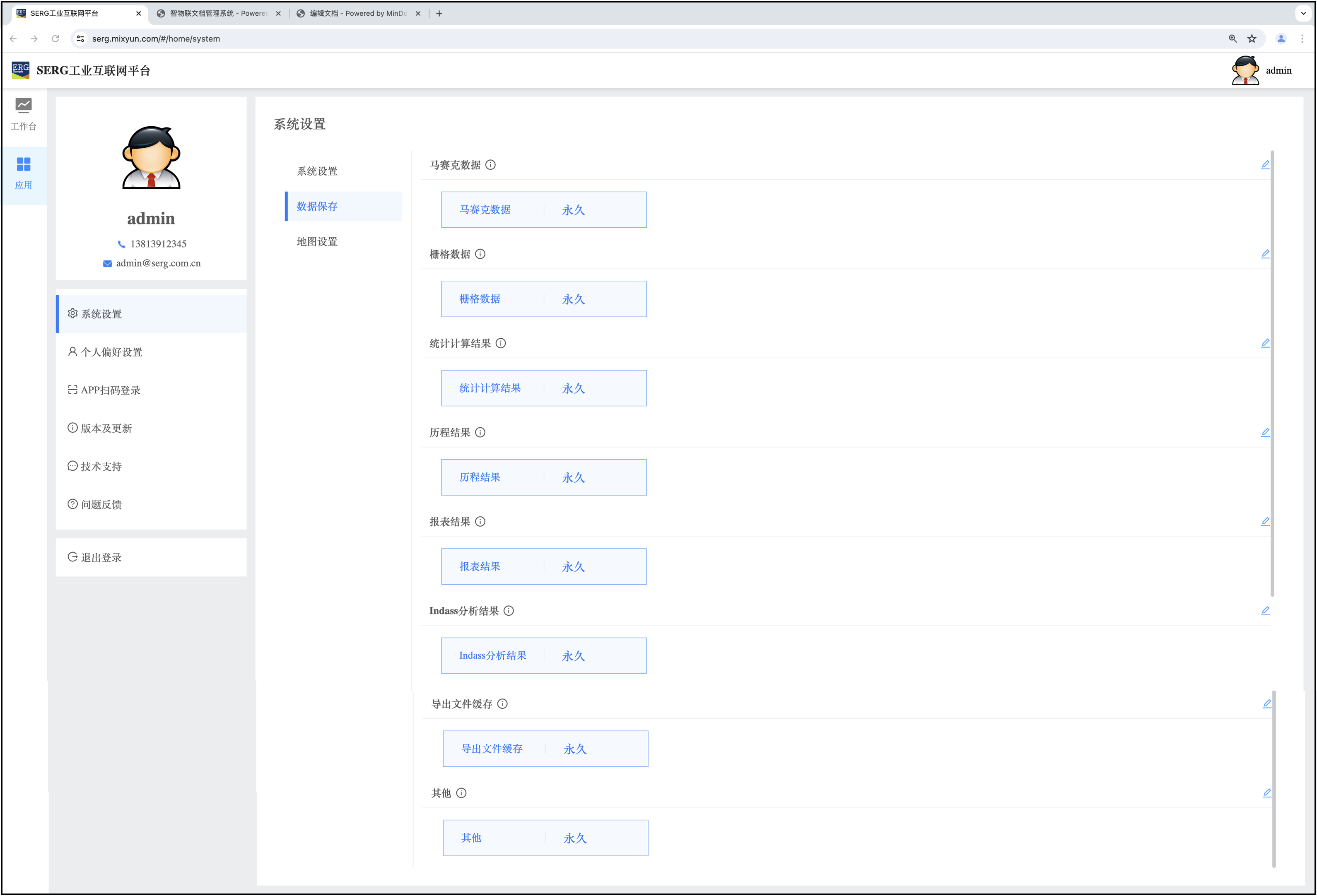Image resolution: width=1317 pixels, height=896 pixels.
Task: Click info icon next to 导出文件缓存
Action: click(502, 704)
